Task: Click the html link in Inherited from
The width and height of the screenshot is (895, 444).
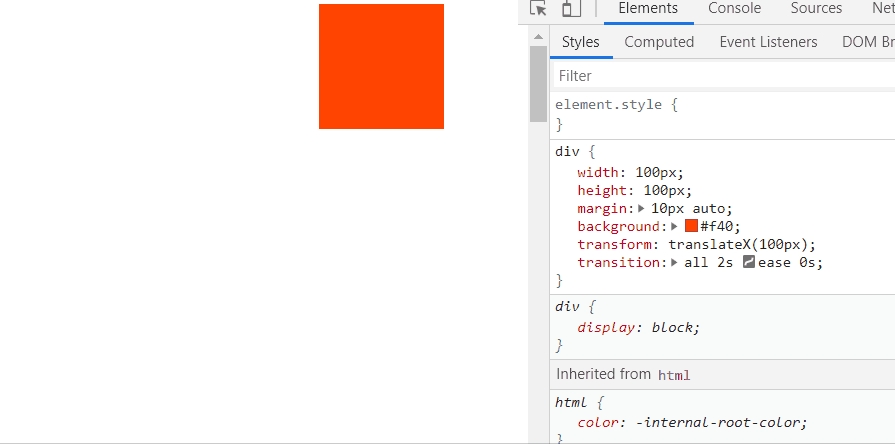Action: pos(674,375)
